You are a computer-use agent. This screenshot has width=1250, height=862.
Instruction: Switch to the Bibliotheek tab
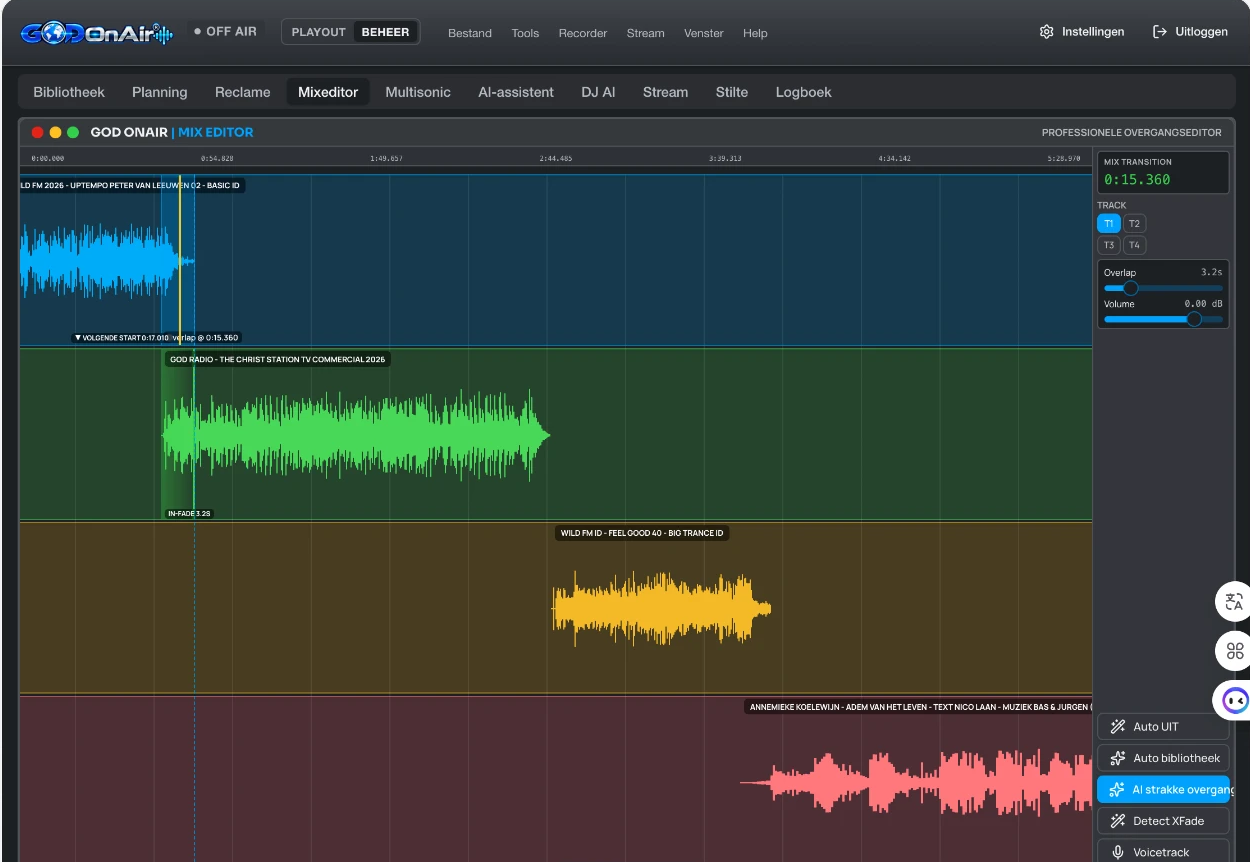click(69, 92)
